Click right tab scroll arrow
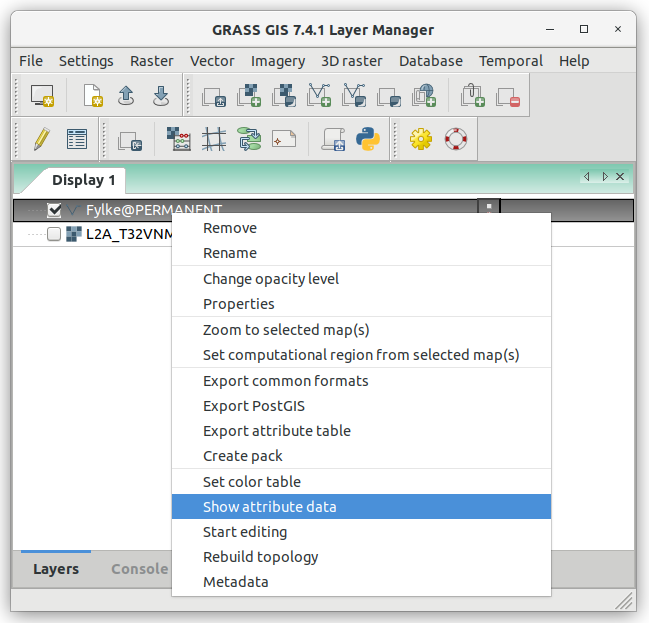Image resolution: width=649 pixels, height=623 pixels. [605, 177]
